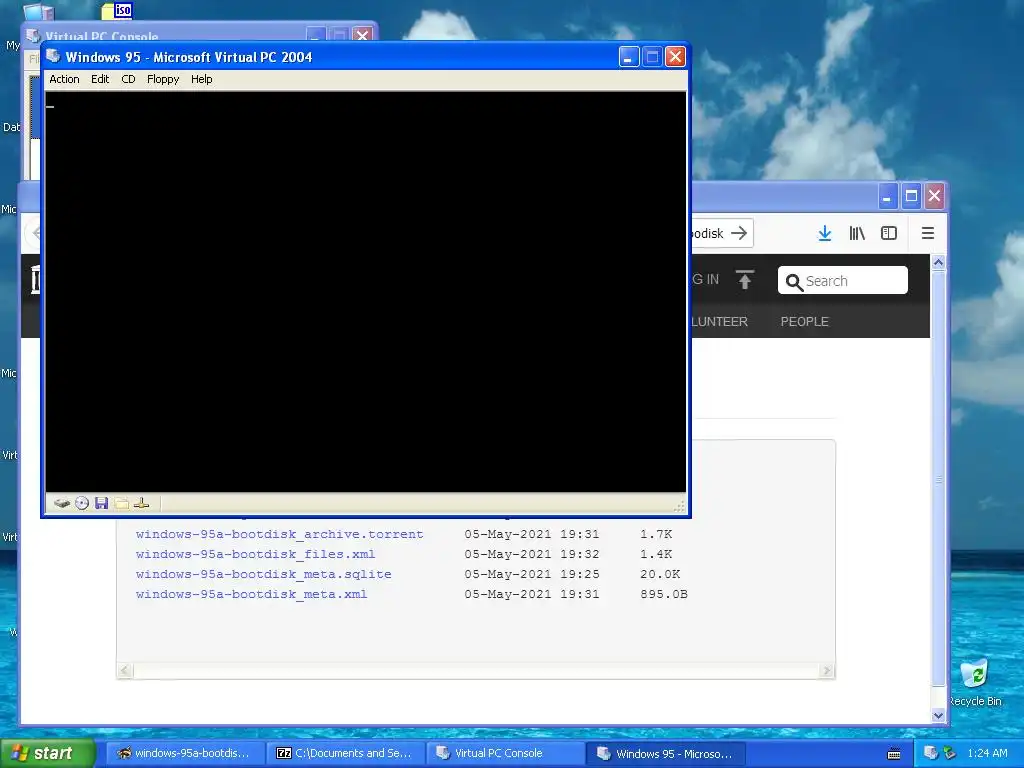Switch to the 7-Zip C:\Documents taskbar button
The width and height of the screenshot is (1024, 768).
pos(345,753)
